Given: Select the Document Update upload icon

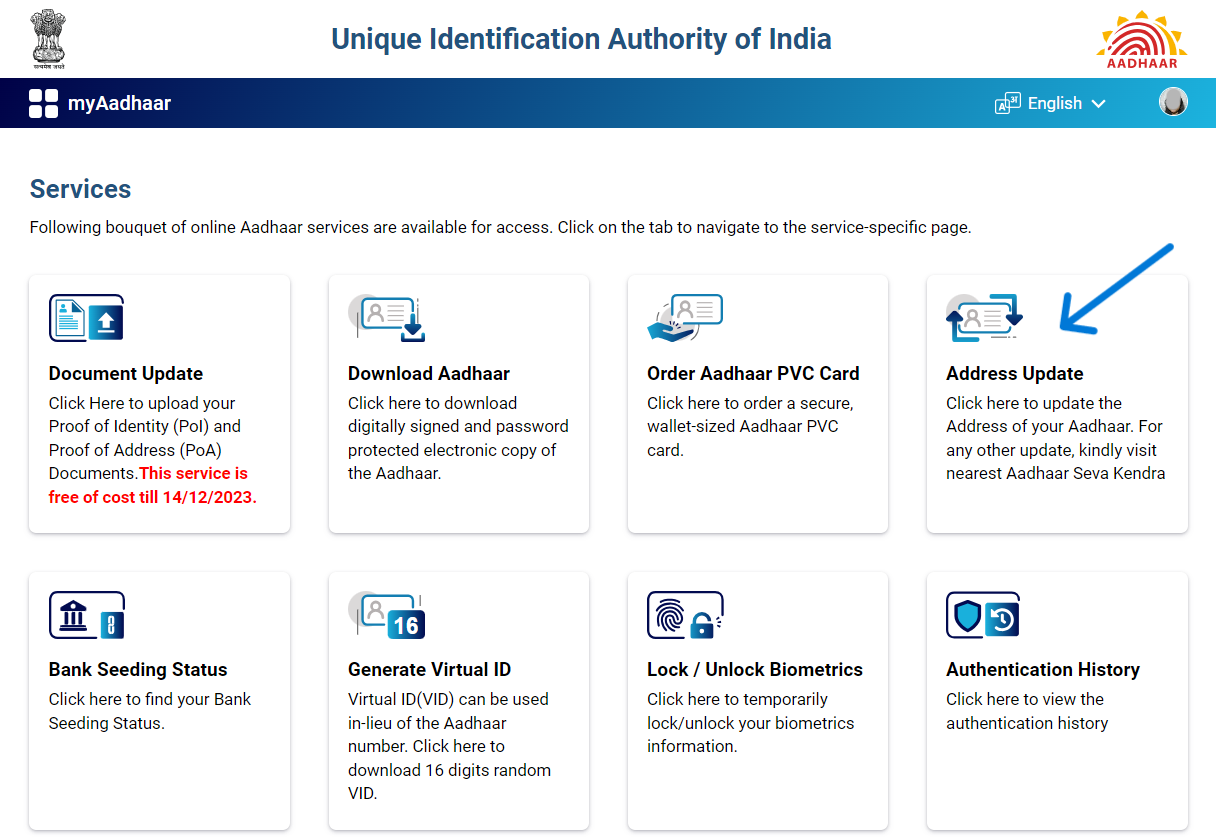Looking at the screenshot, I should point(86,318).
